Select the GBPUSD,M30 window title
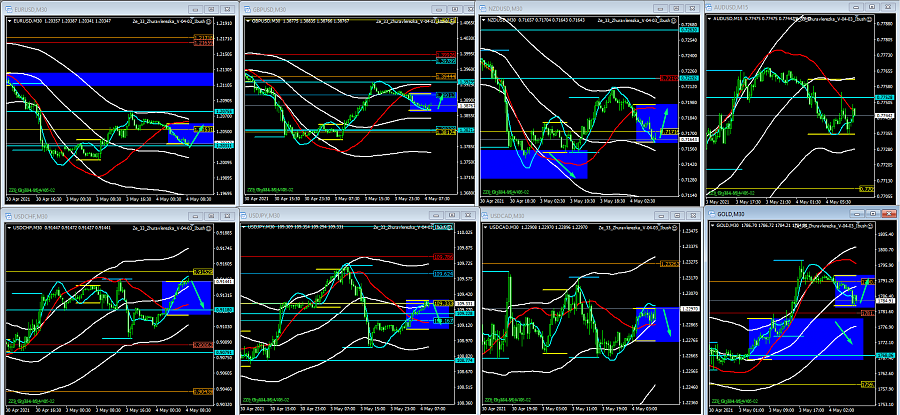Image resolution: width=900 pixels, height=415 pixels. (x=269, y=10)
